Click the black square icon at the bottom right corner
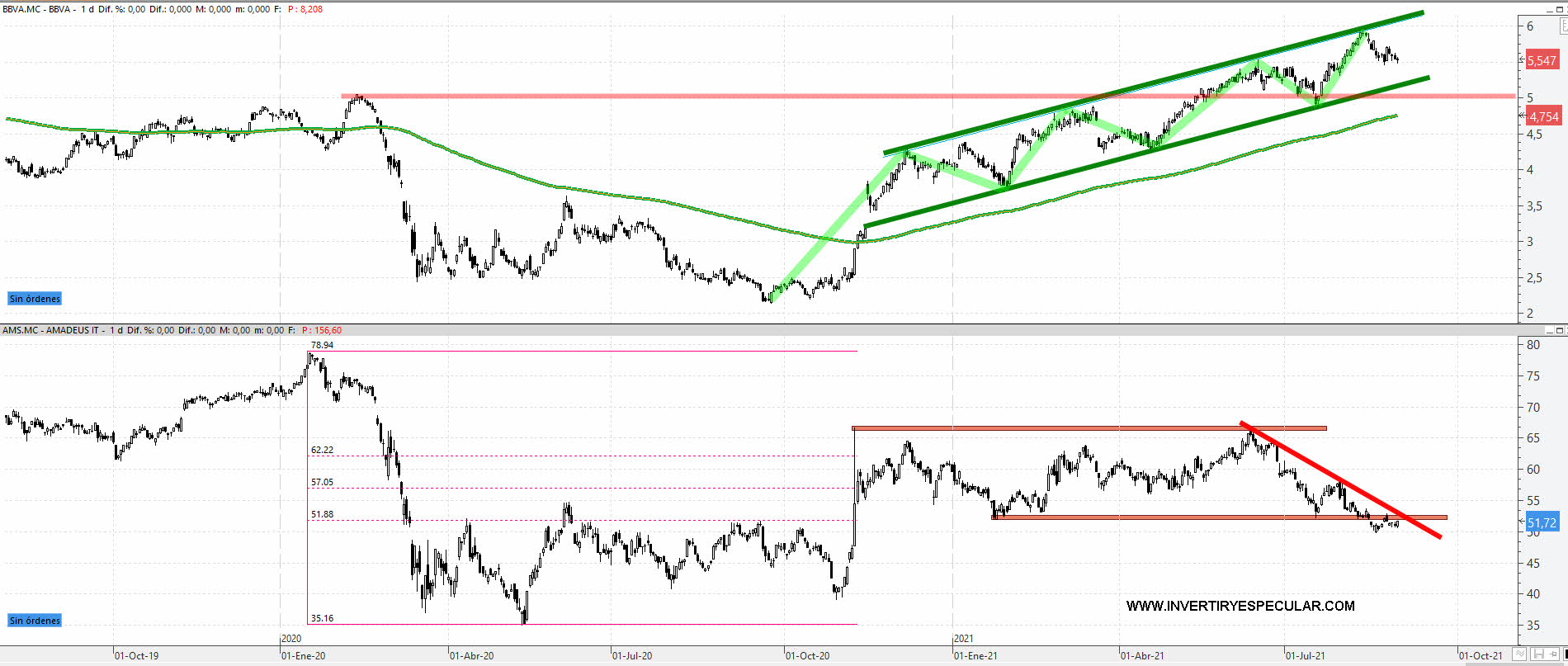The width and height of the screenshot is (1568, 666). coord(1565,654)
